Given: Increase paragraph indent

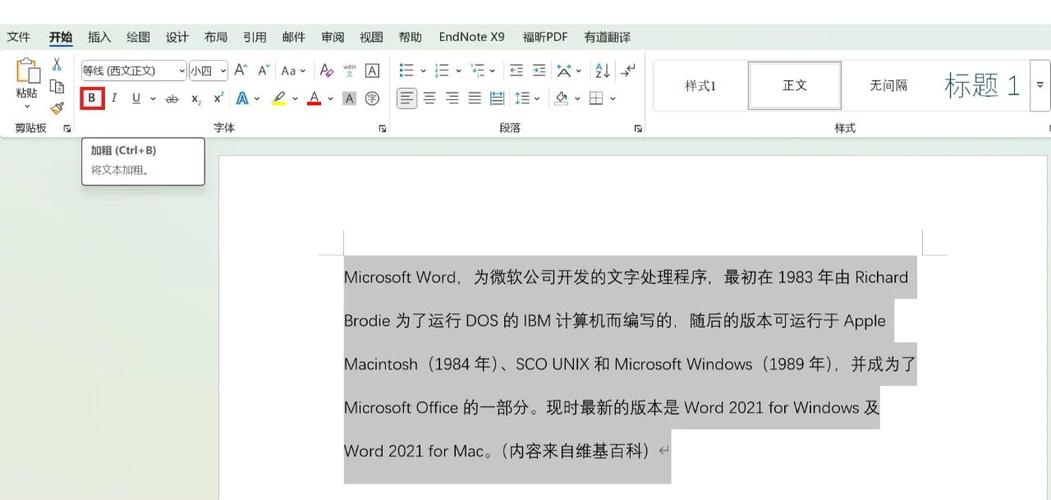Looking at the screenshot, I should (539, 70).
